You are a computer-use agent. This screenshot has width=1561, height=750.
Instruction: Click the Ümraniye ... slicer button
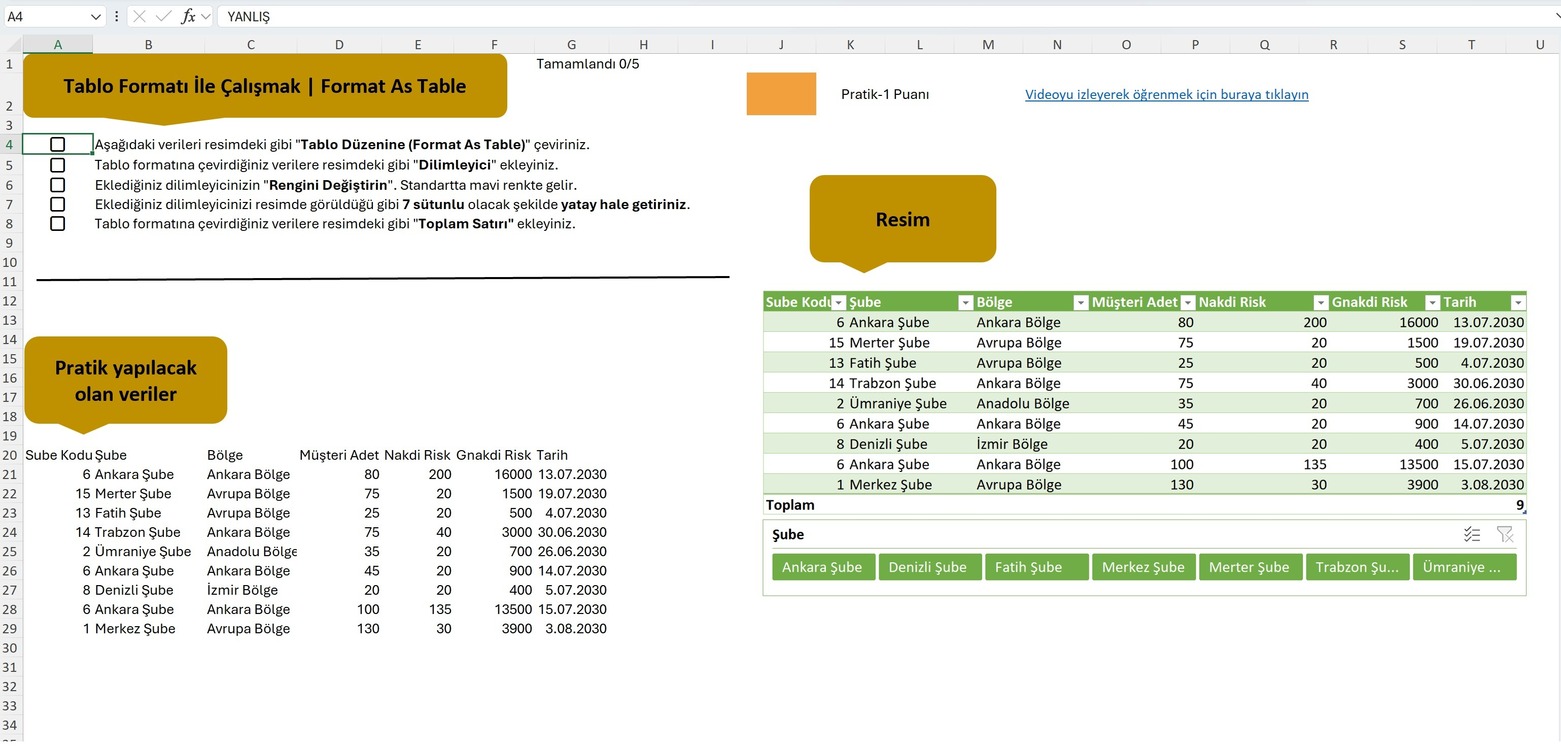pyautogui.click(x=1464, y=567)
